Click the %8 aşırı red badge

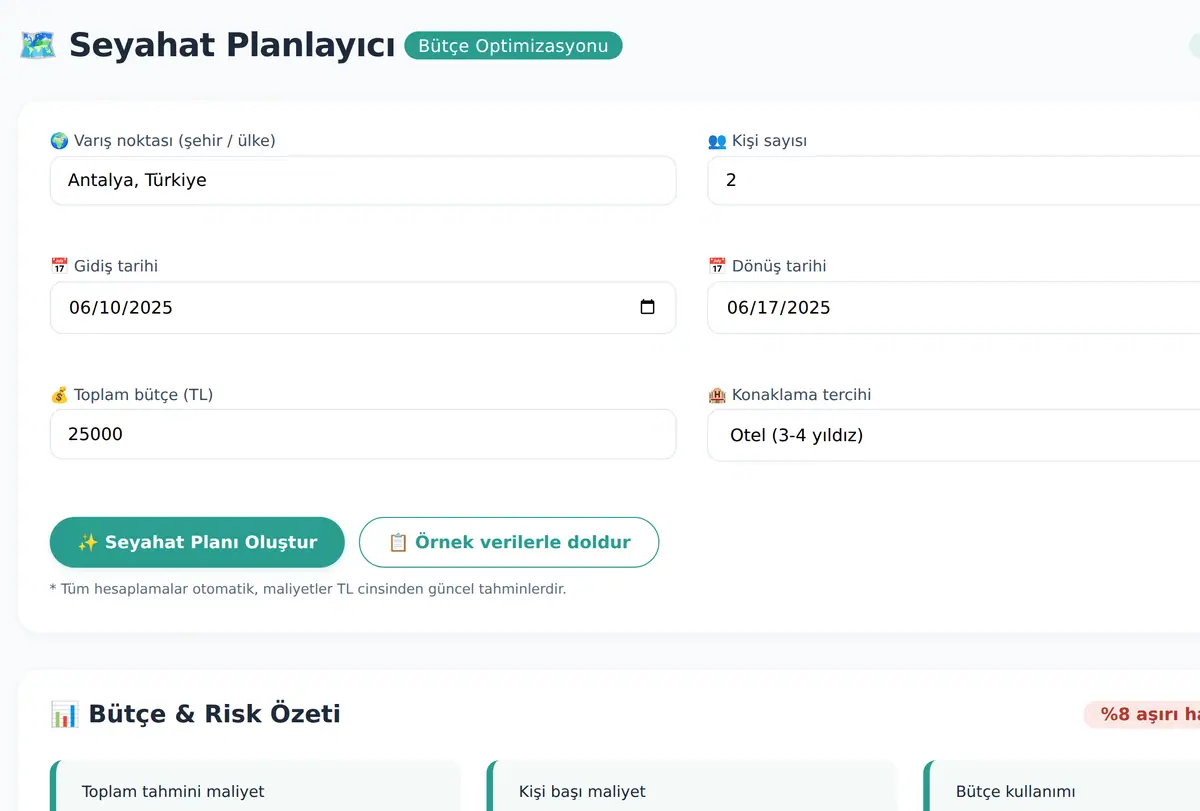click(x=1142, y=714)
